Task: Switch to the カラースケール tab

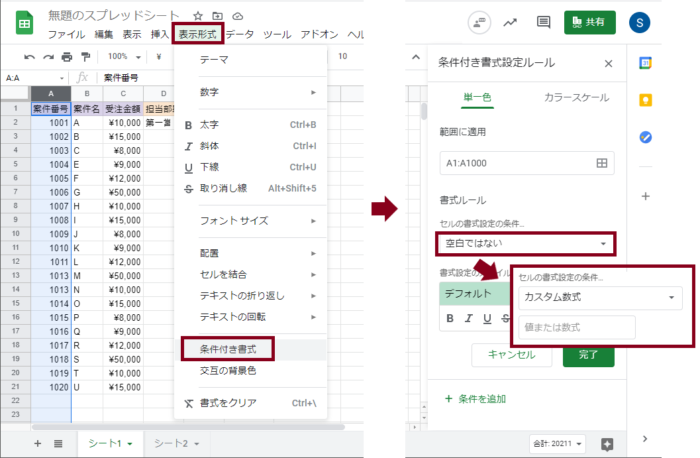Action: pyautogui.click(x=574, y=98)
